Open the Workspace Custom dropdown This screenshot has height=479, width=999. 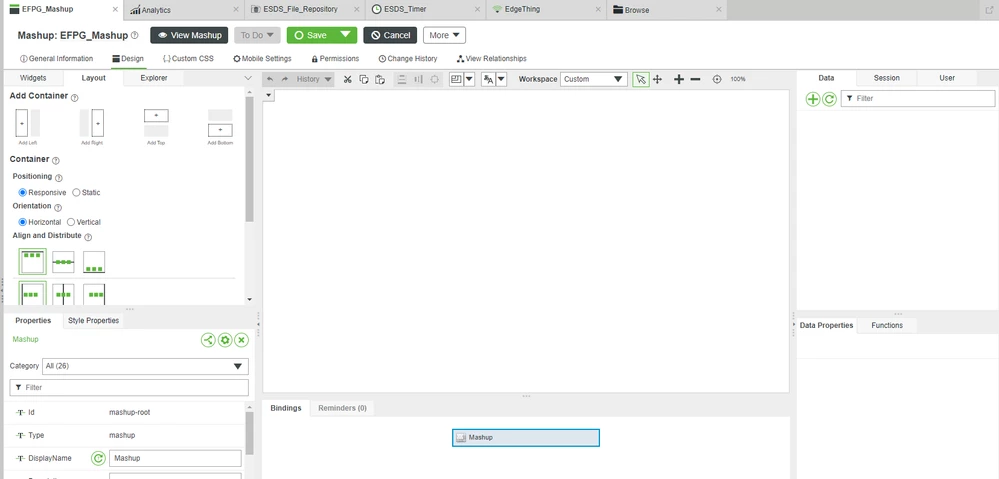click(593, 80)
